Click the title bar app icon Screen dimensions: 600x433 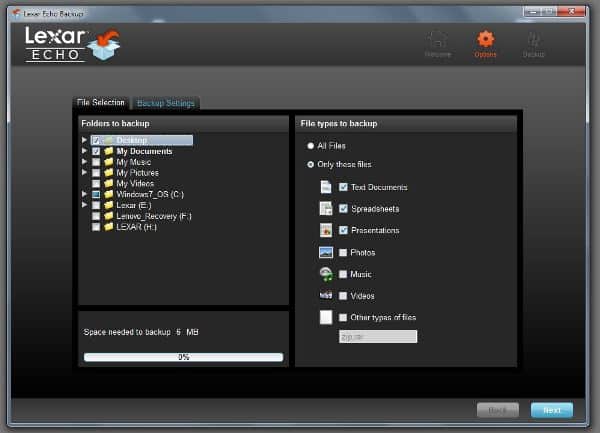16,13
